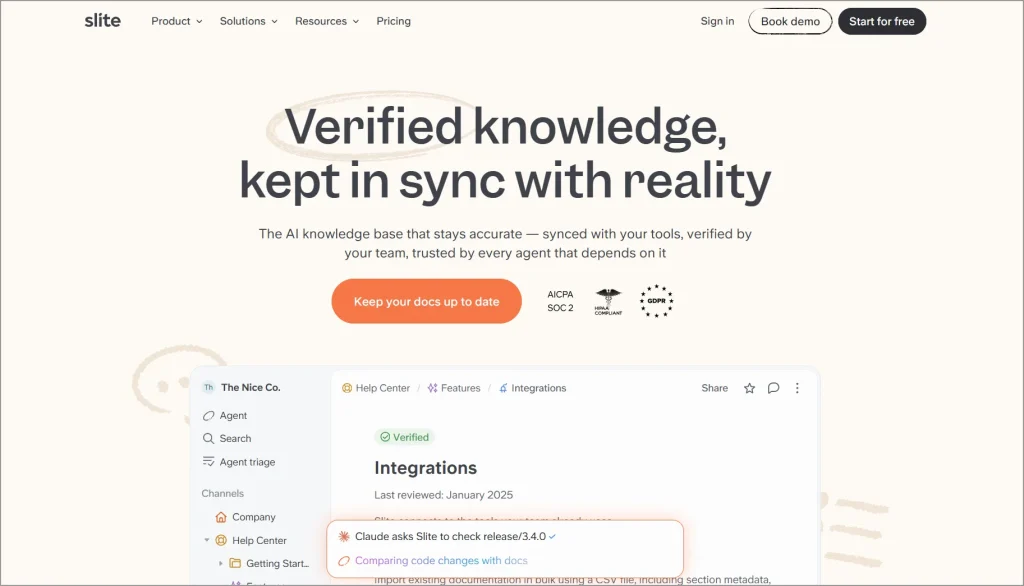1024x586 pixels.
Task: Click the slite logo
Action: coord(103,21)
